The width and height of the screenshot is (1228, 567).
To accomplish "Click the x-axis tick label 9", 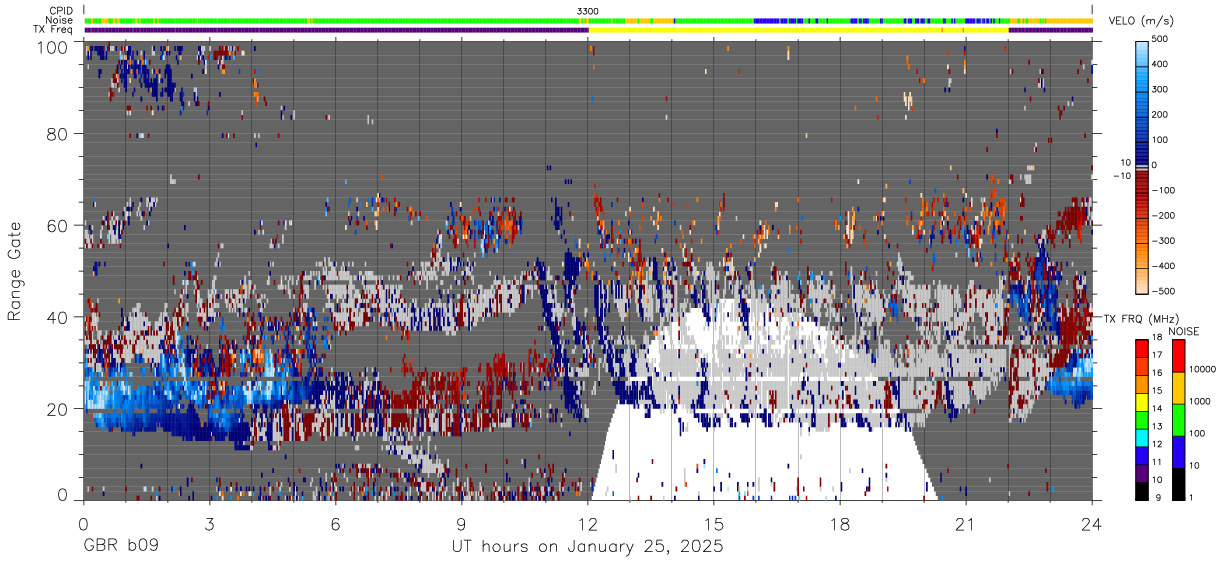I will [461, 523].
